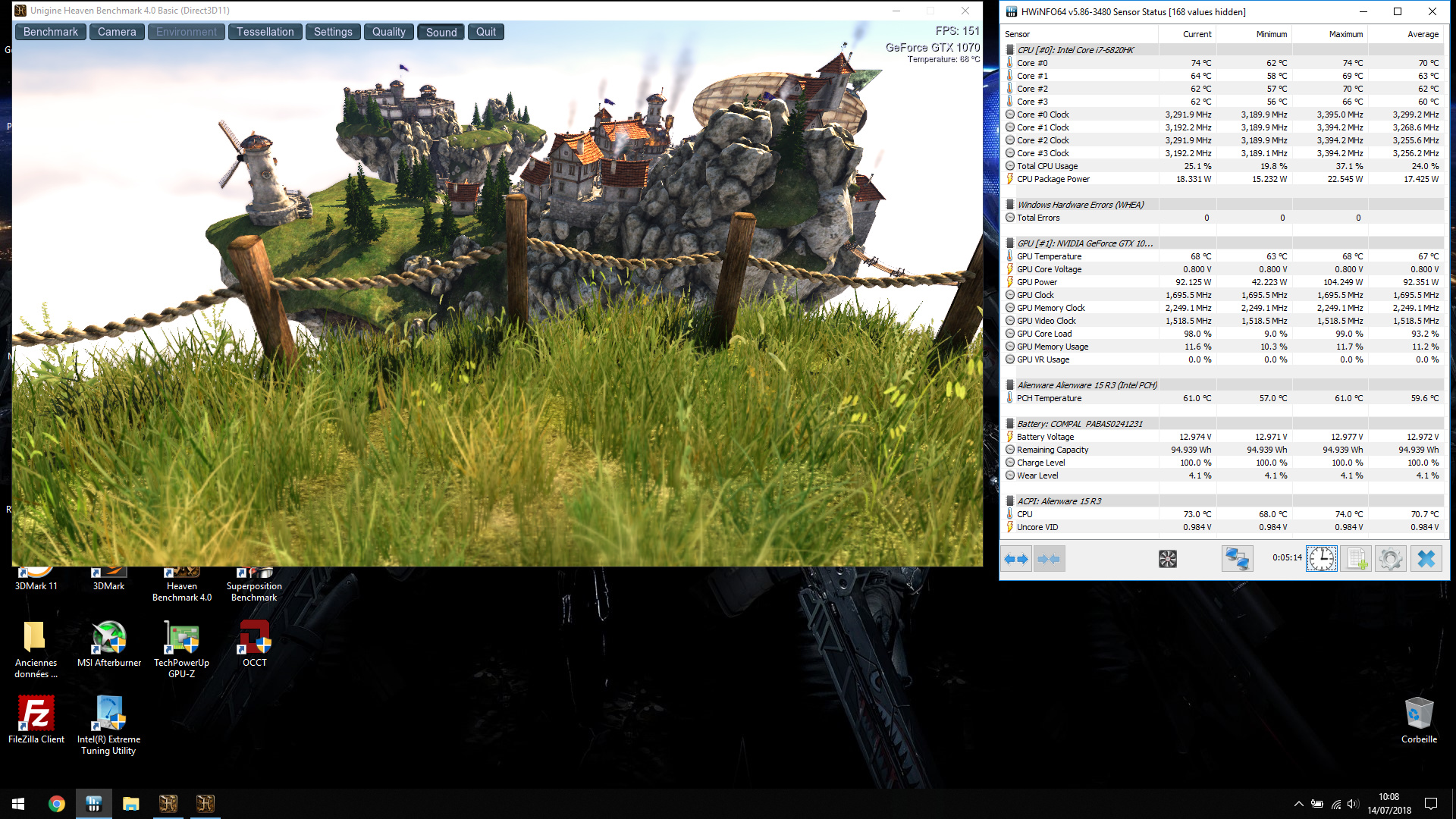
Task: Select the Total Errors row
Action: pyautogui.click(x=1222, y=218)
